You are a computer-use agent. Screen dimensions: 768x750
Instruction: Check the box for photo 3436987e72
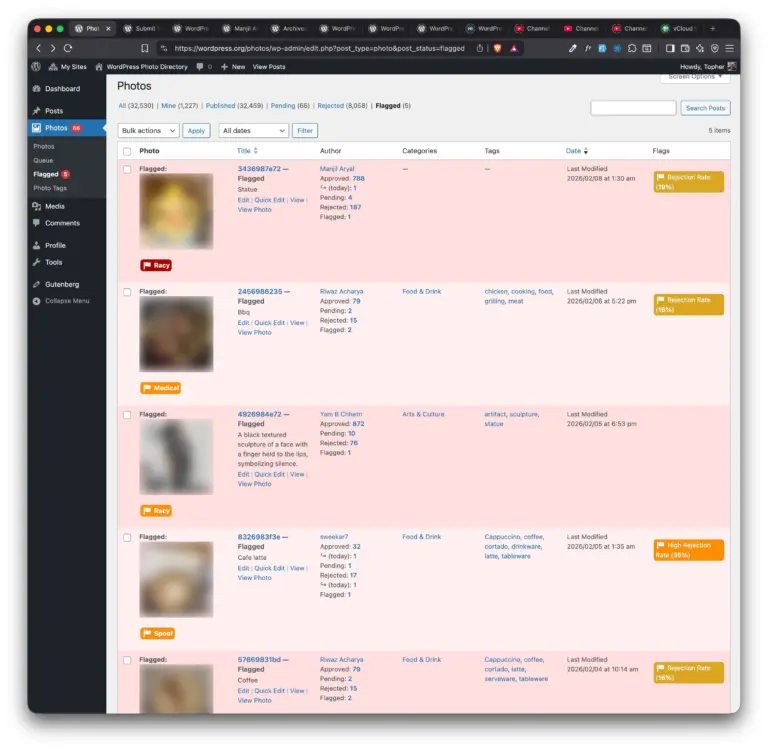pos(127,169)
